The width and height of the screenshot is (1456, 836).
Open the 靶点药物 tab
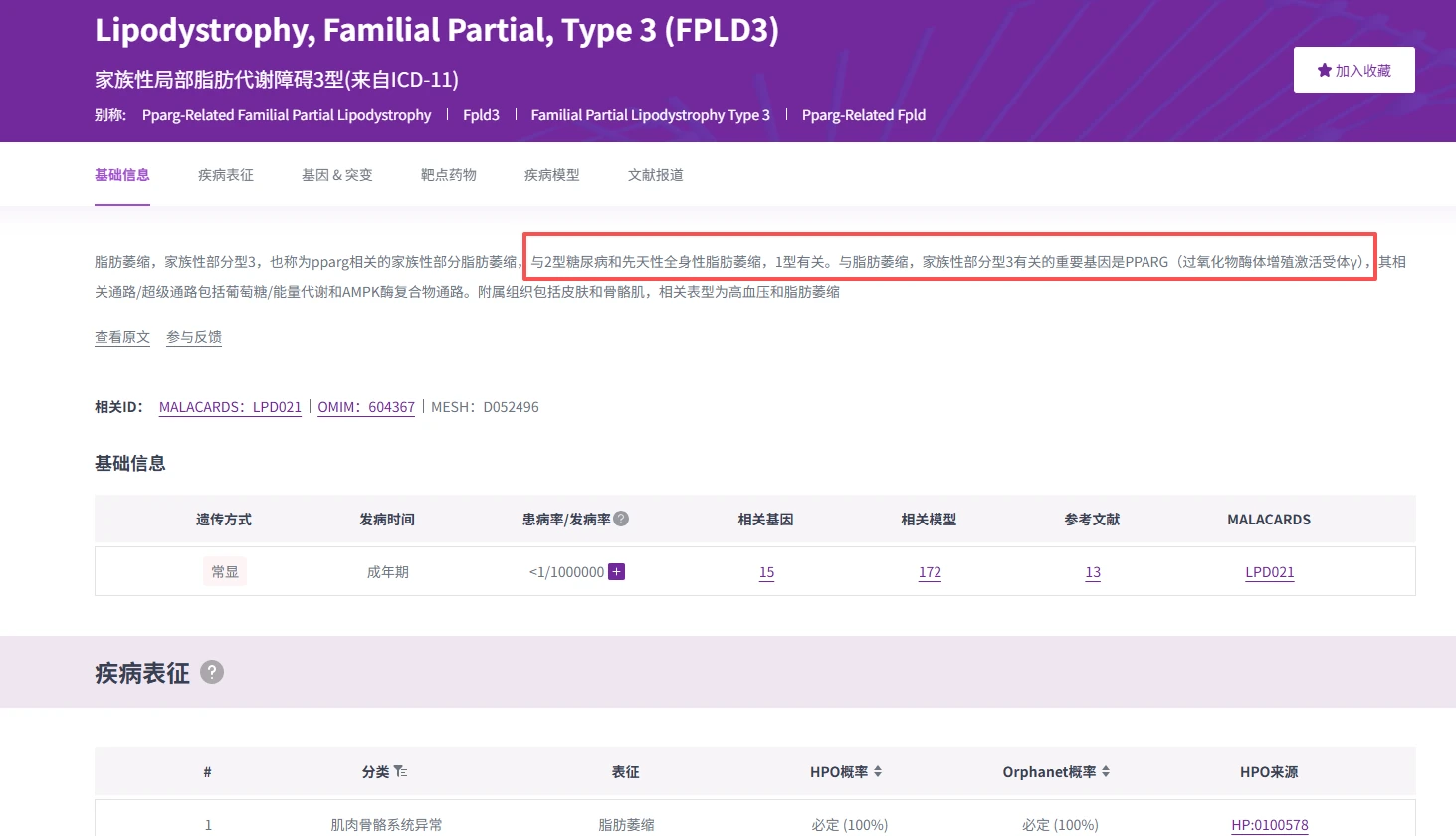click(448, 174)
